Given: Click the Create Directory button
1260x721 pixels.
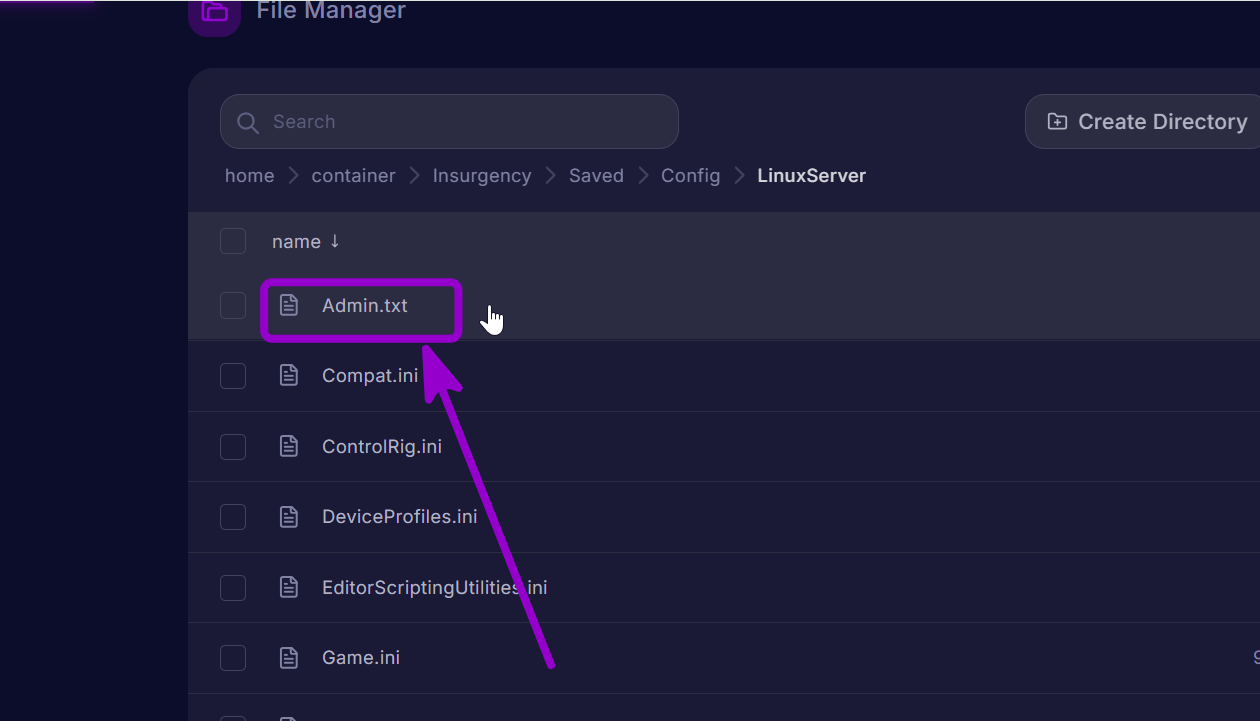Looking at the screenshot, I should click(x=1143, y=122).
